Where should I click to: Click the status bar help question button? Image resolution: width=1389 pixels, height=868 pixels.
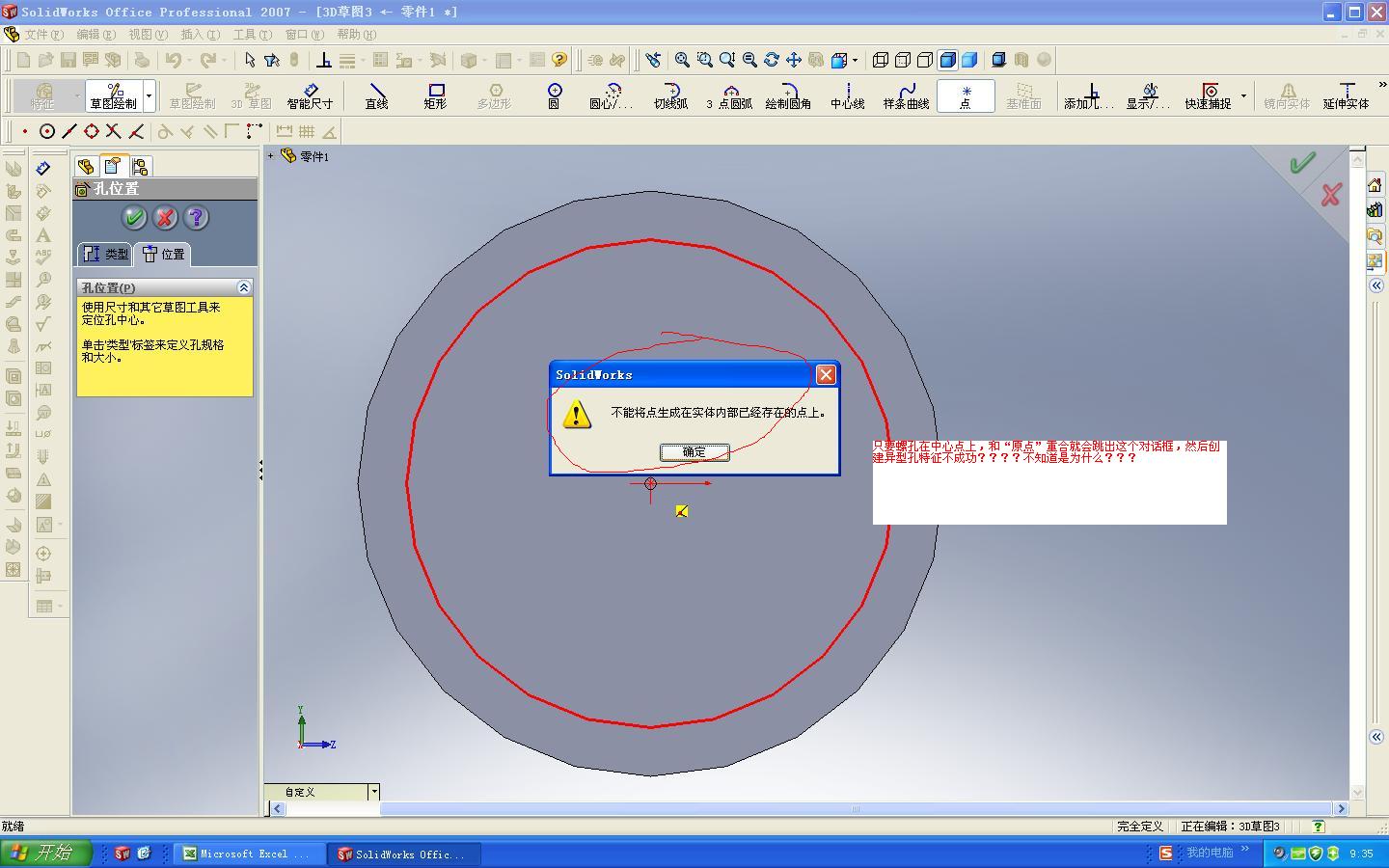(x=1318, y=827)
